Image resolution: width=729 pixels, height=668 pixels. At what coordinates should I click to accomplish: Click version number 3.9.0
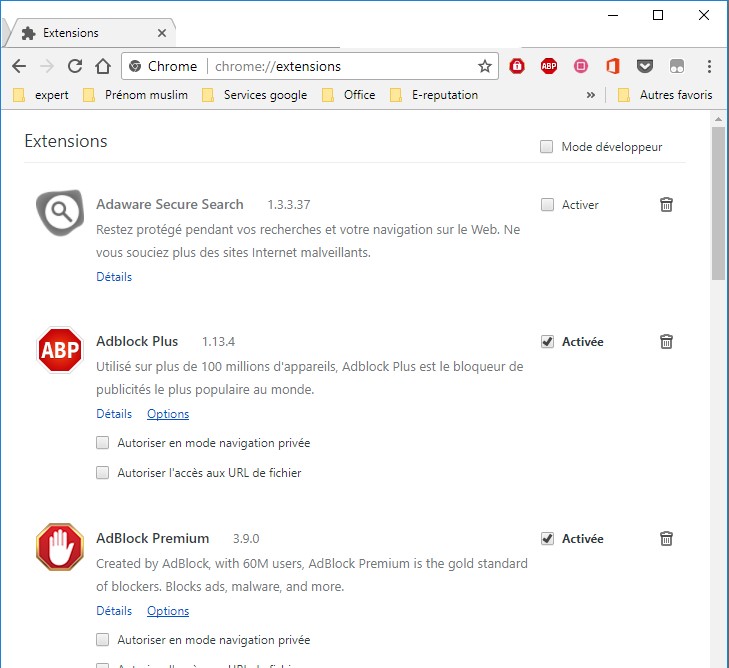[246, 539]
